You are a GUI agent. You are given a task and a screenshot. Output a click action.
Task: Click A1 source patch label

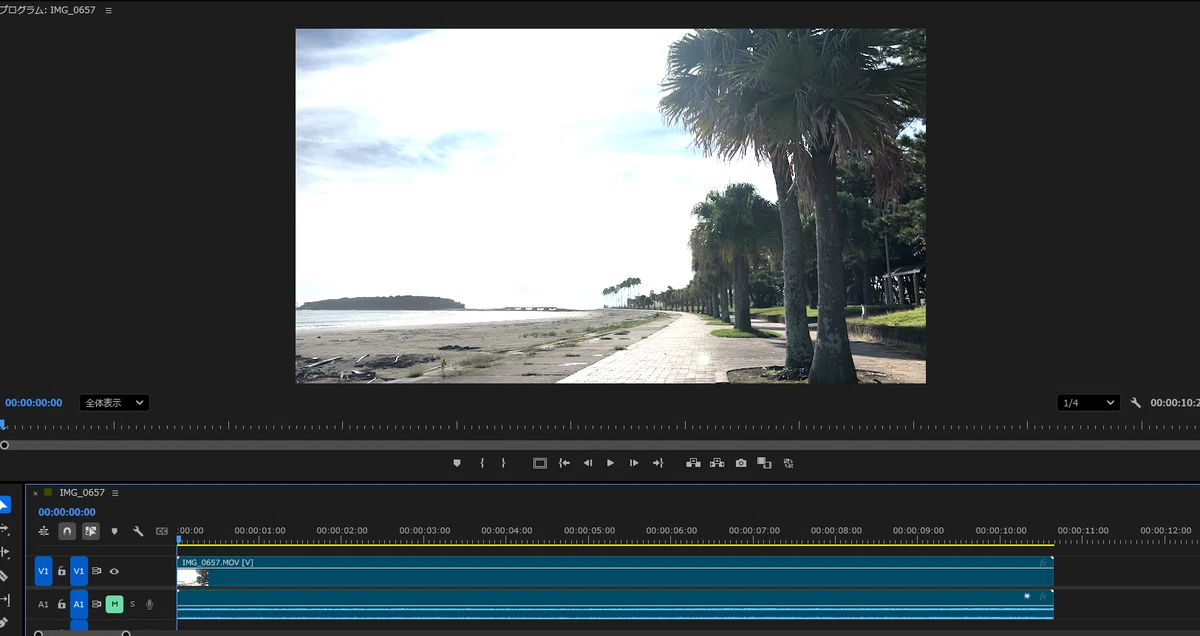(x=43, y=604)
